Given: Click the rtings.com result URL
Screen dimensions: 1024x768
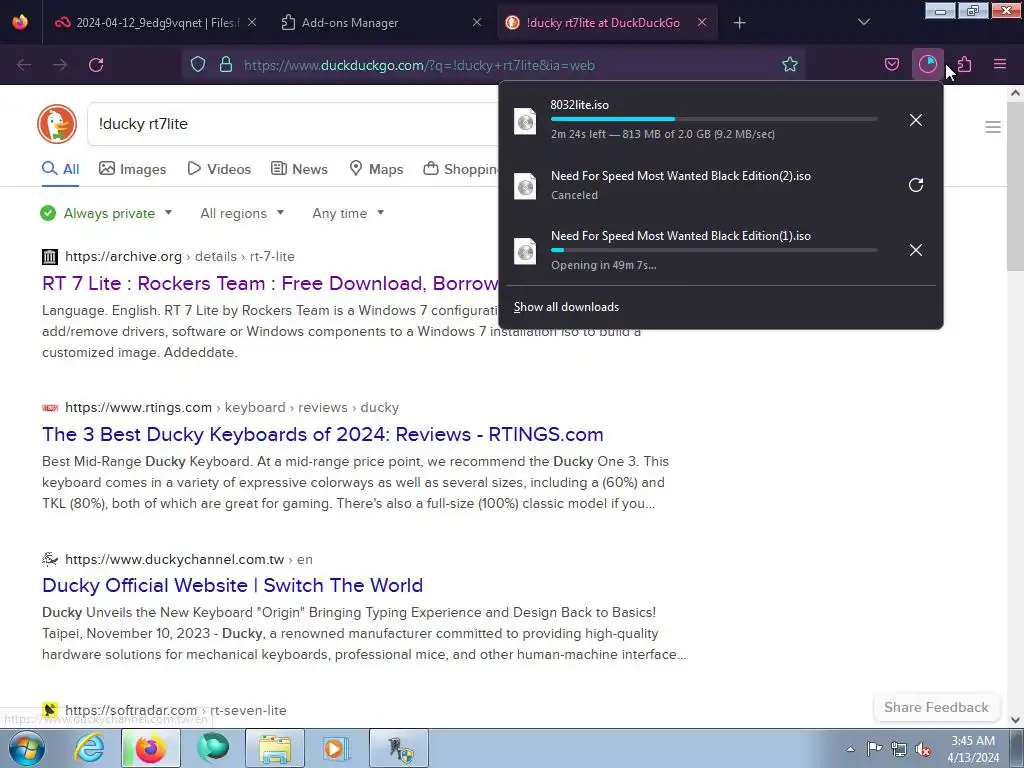Looking at the screenshot, I should coord(232,408).
